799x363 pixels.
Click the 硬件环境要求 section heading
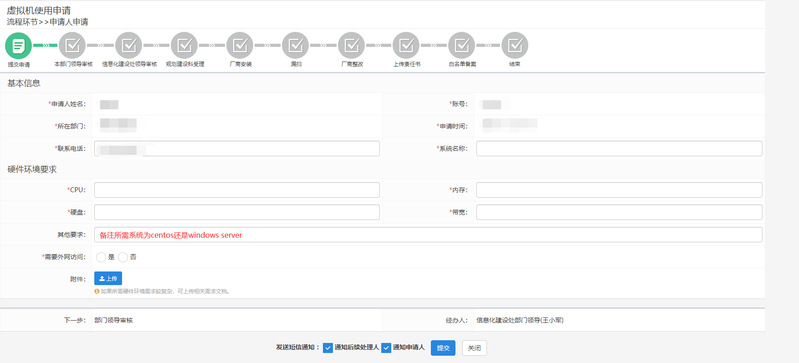(x=32, y=169)
